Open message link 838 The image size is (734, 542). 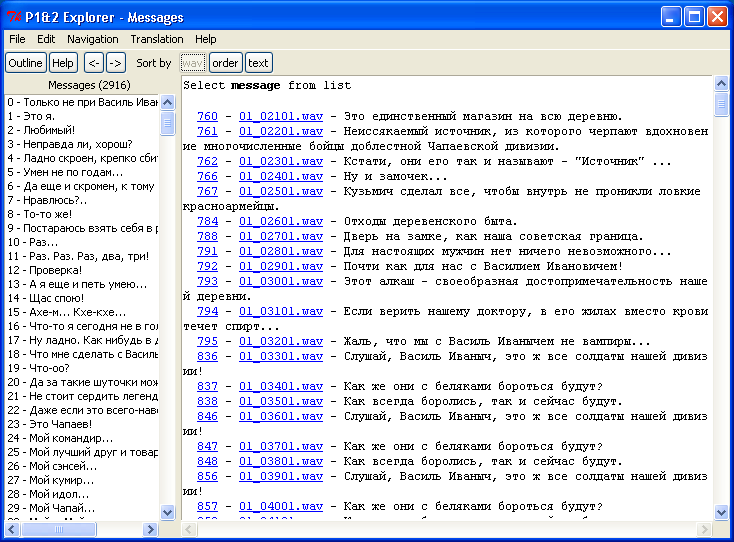pyautogui.click(x=207, y=401)
